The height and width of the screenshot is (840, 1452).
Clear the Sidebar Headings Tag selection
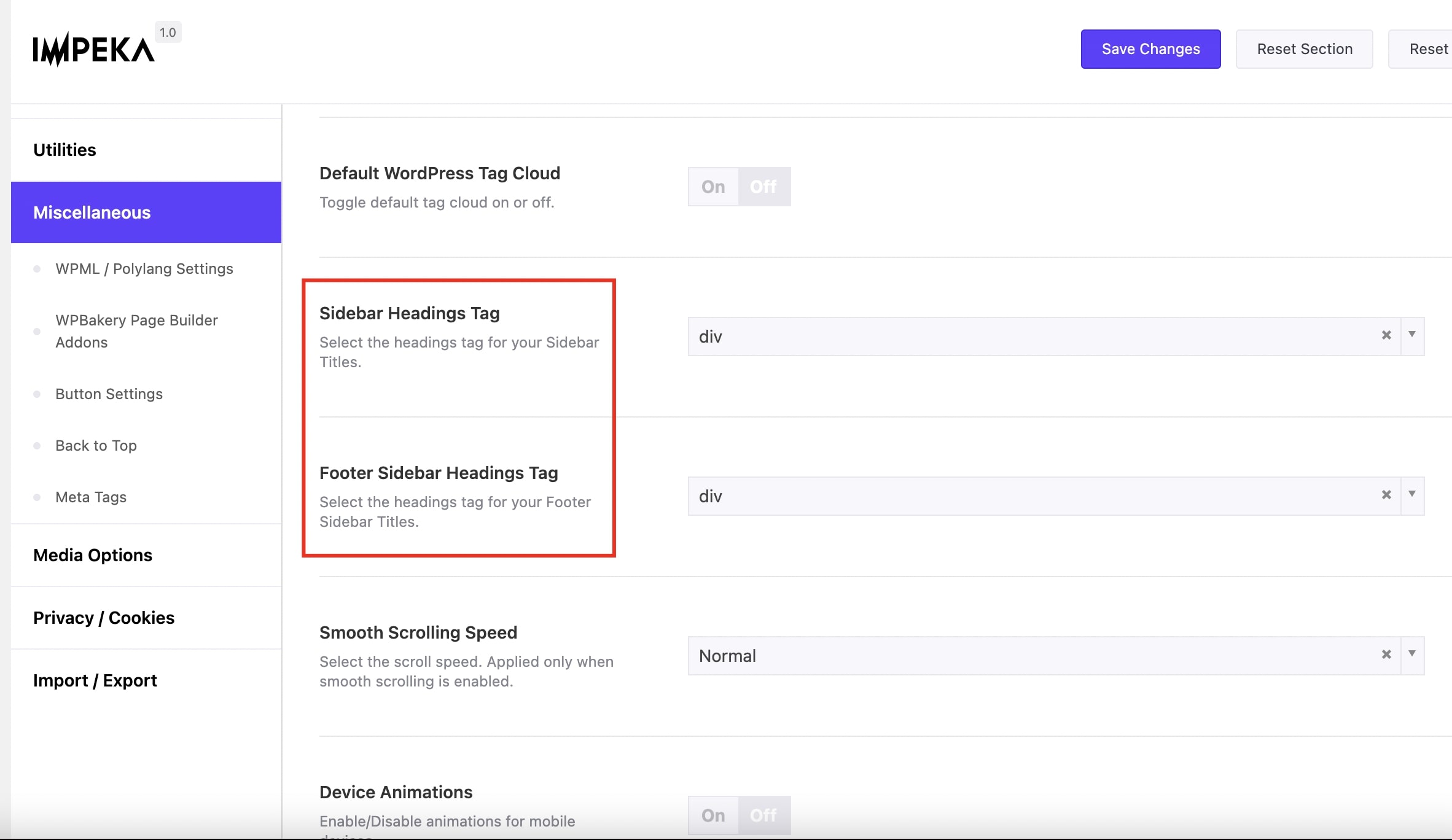coord(1386,335)
